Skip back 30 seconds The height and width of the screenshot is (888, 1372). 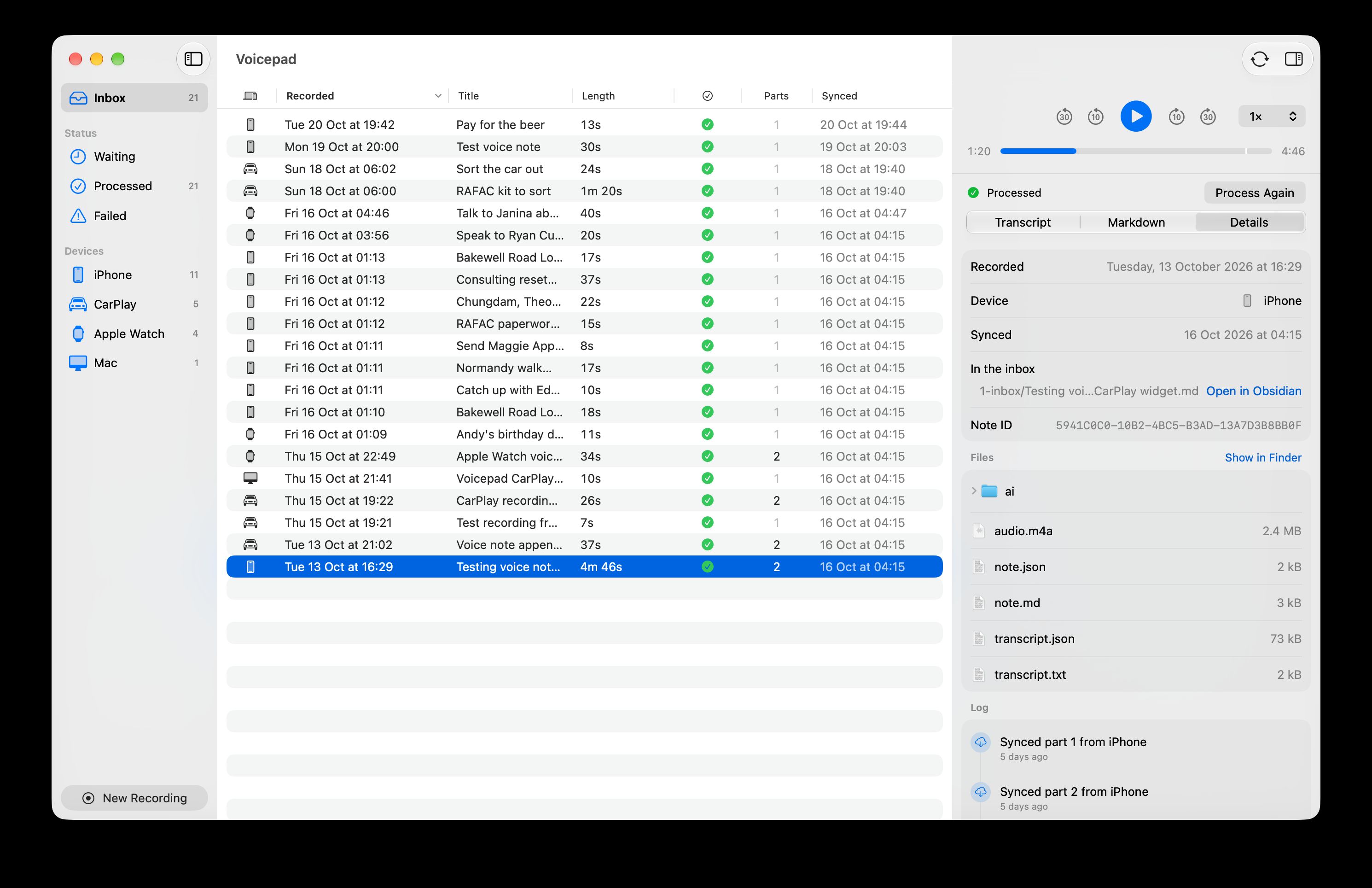click(x=1064, y=117)
